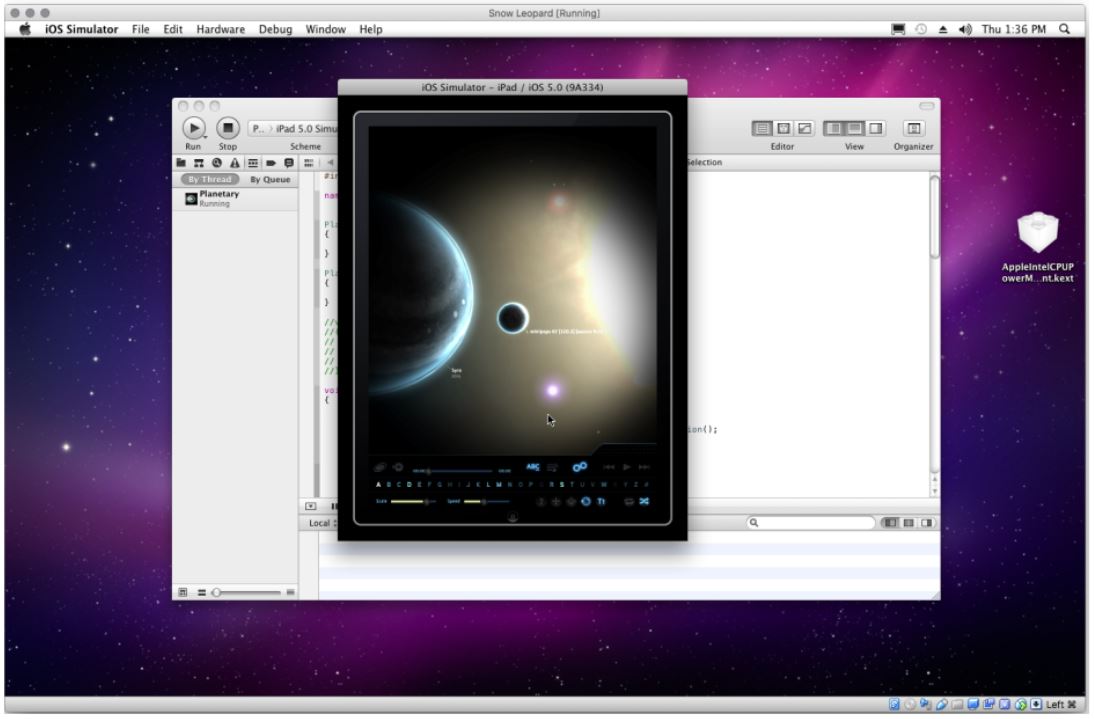The height and width of the screenshot is (719, 1094).
Task: Click the playlist lines icon in Planetary
Action: 553,467
